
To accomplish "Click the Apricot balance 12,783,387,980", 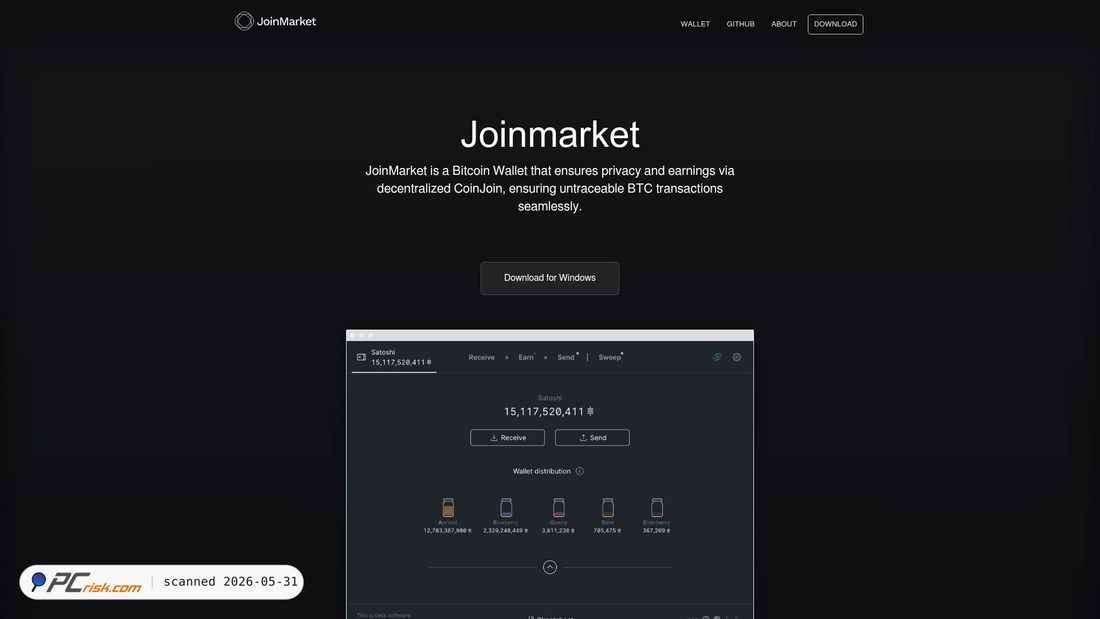I will [448, 531].
